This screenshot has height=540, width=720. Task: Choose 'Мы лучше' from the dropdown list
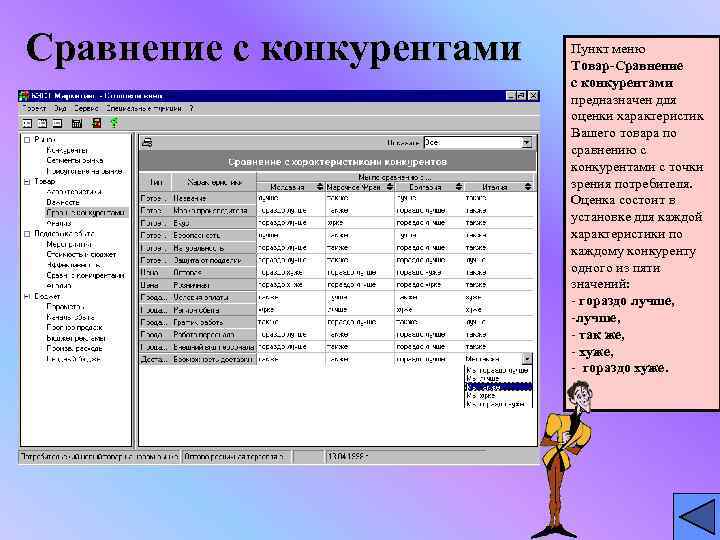(498, 378)
